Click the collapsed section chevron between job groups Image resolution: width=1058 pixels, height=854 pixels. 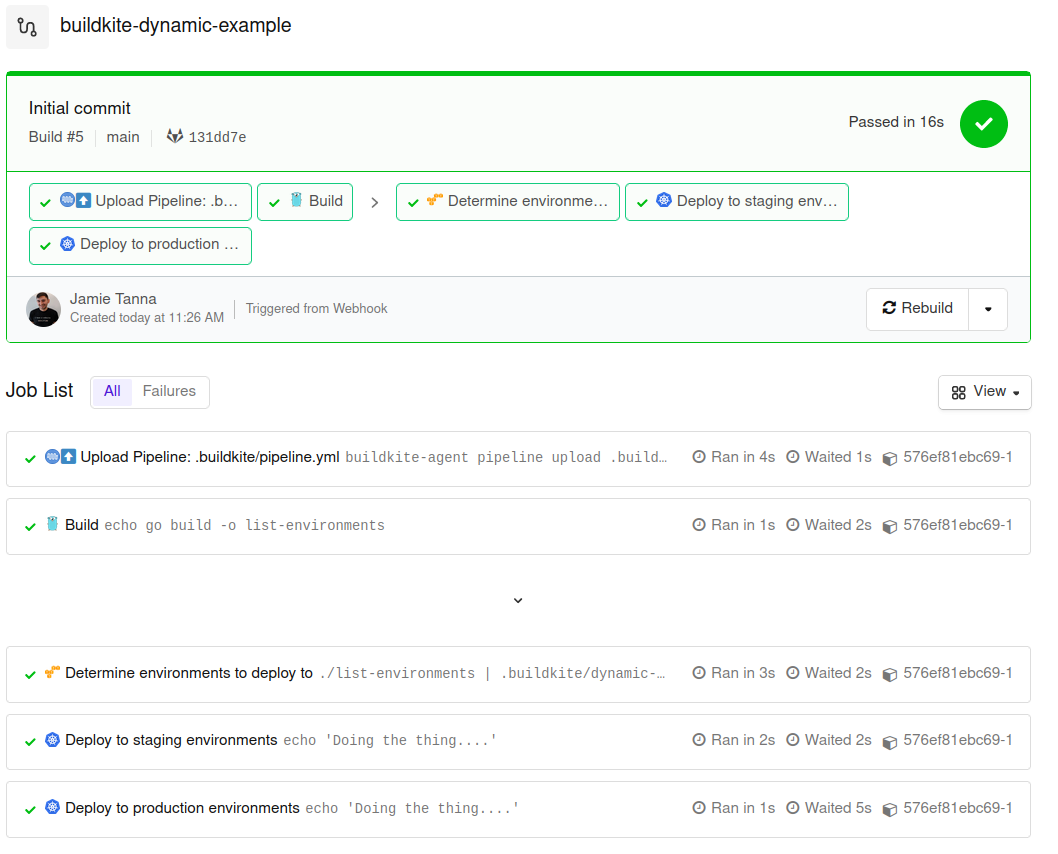pos(518,600)
